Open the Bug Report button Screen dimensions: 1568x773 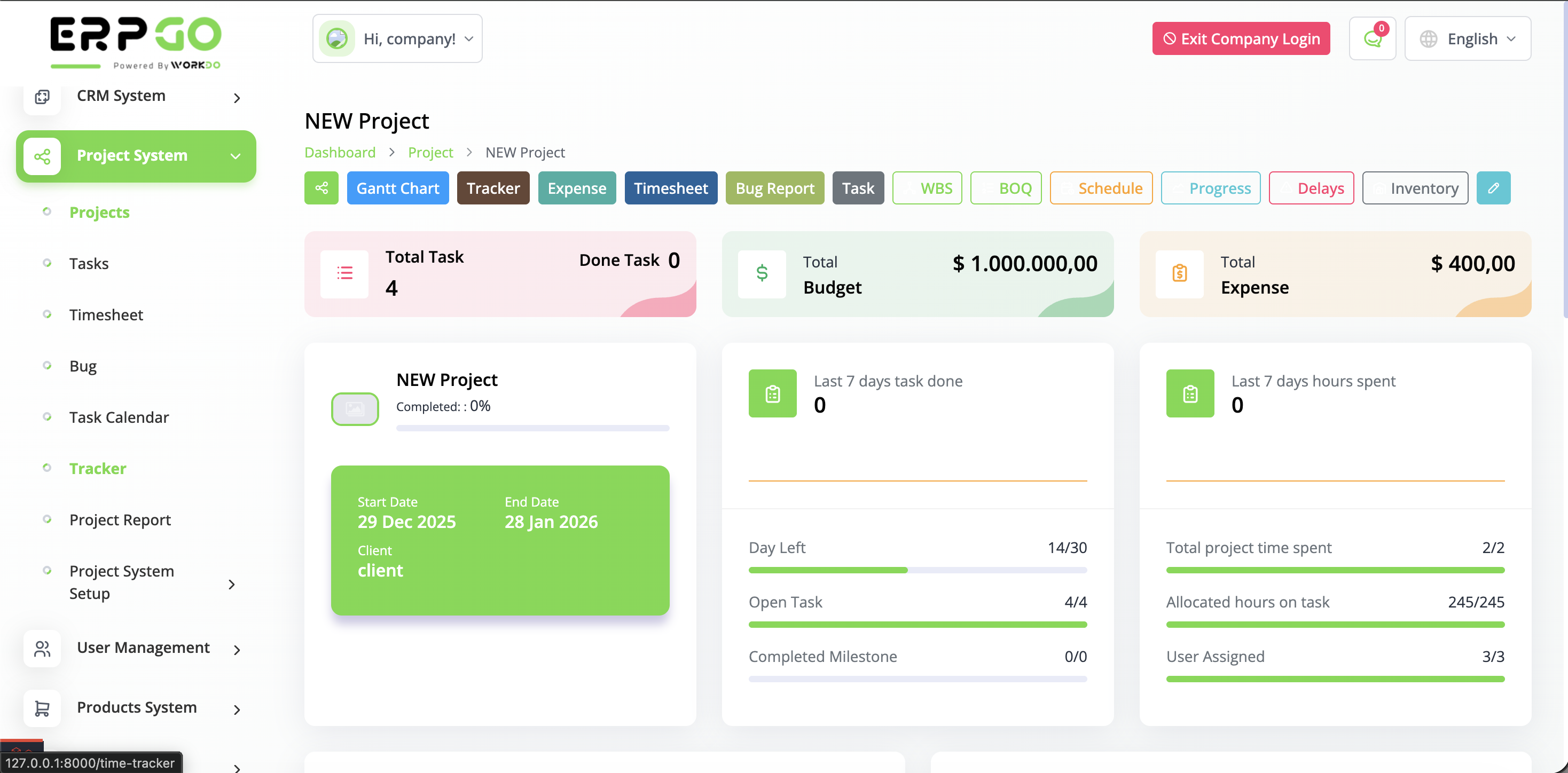click(774, 188)
